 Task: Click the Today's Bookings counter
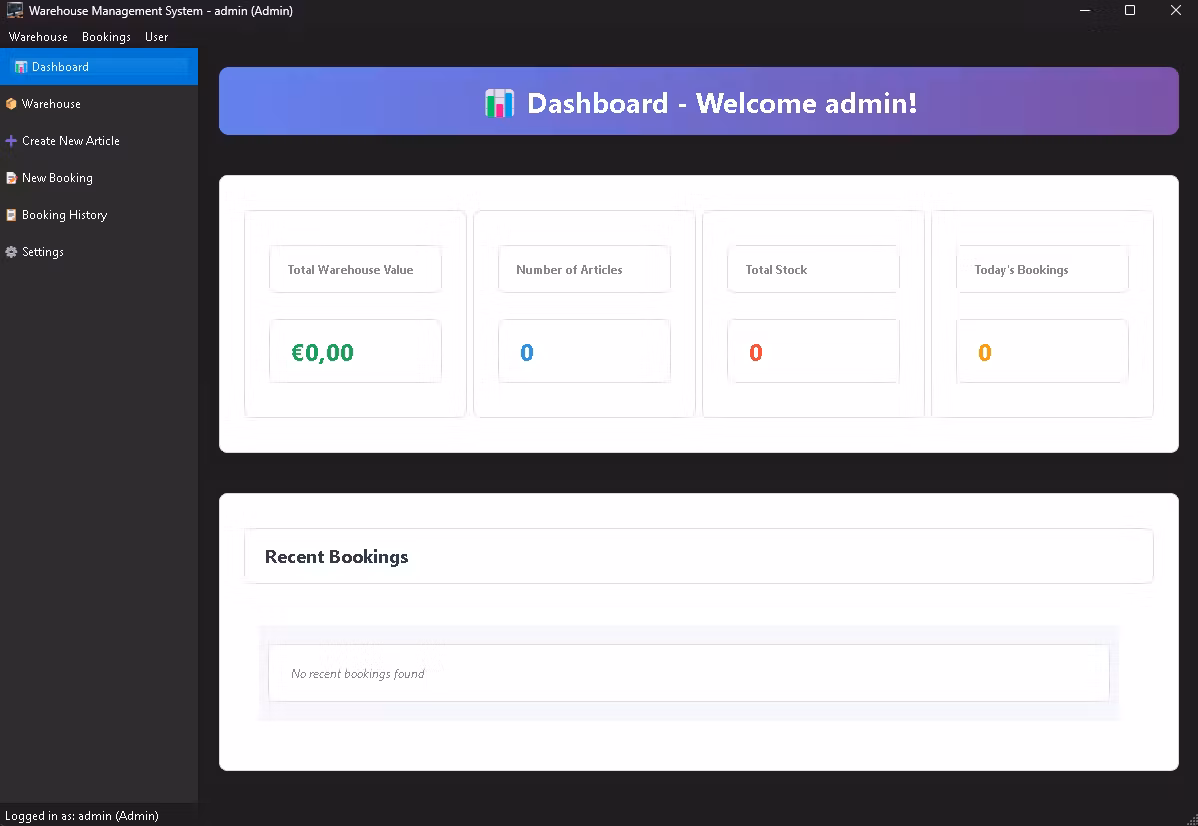[985, 352]
